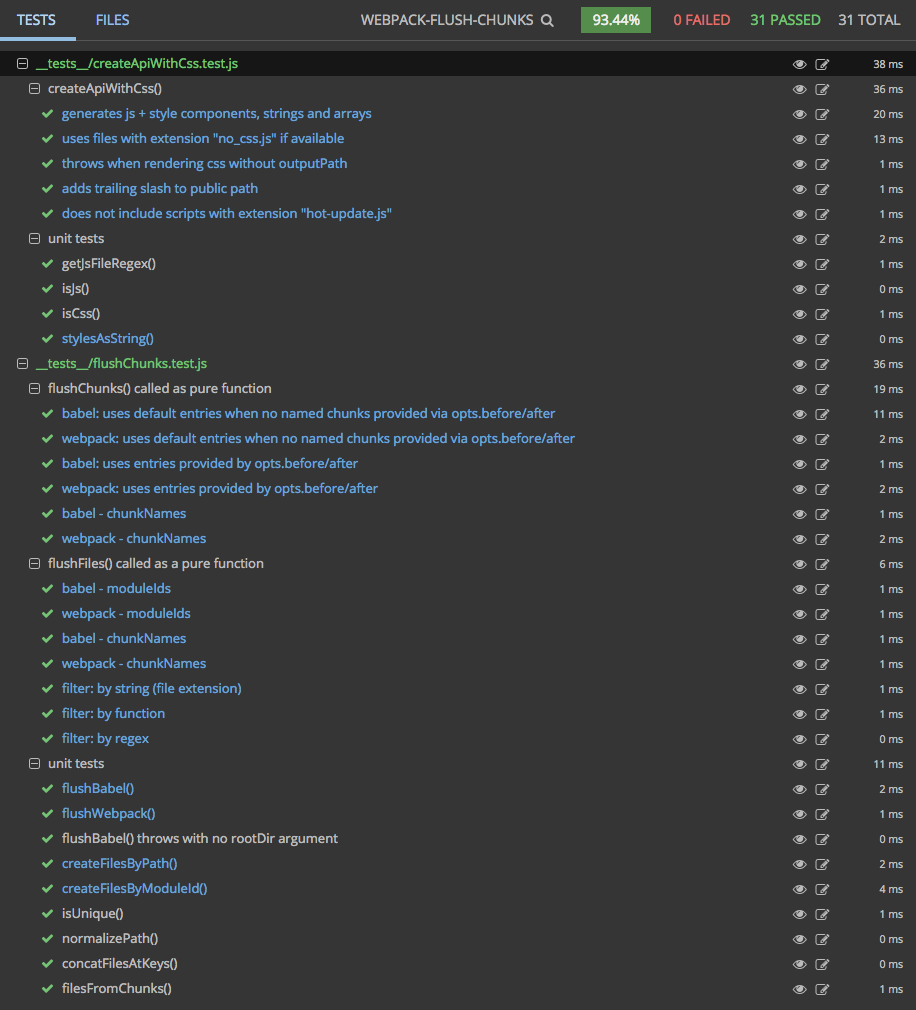This screenshot has height=1010, width=916.
Task: Open test 'webpack - moduleIds'
Action: (126, 613)
